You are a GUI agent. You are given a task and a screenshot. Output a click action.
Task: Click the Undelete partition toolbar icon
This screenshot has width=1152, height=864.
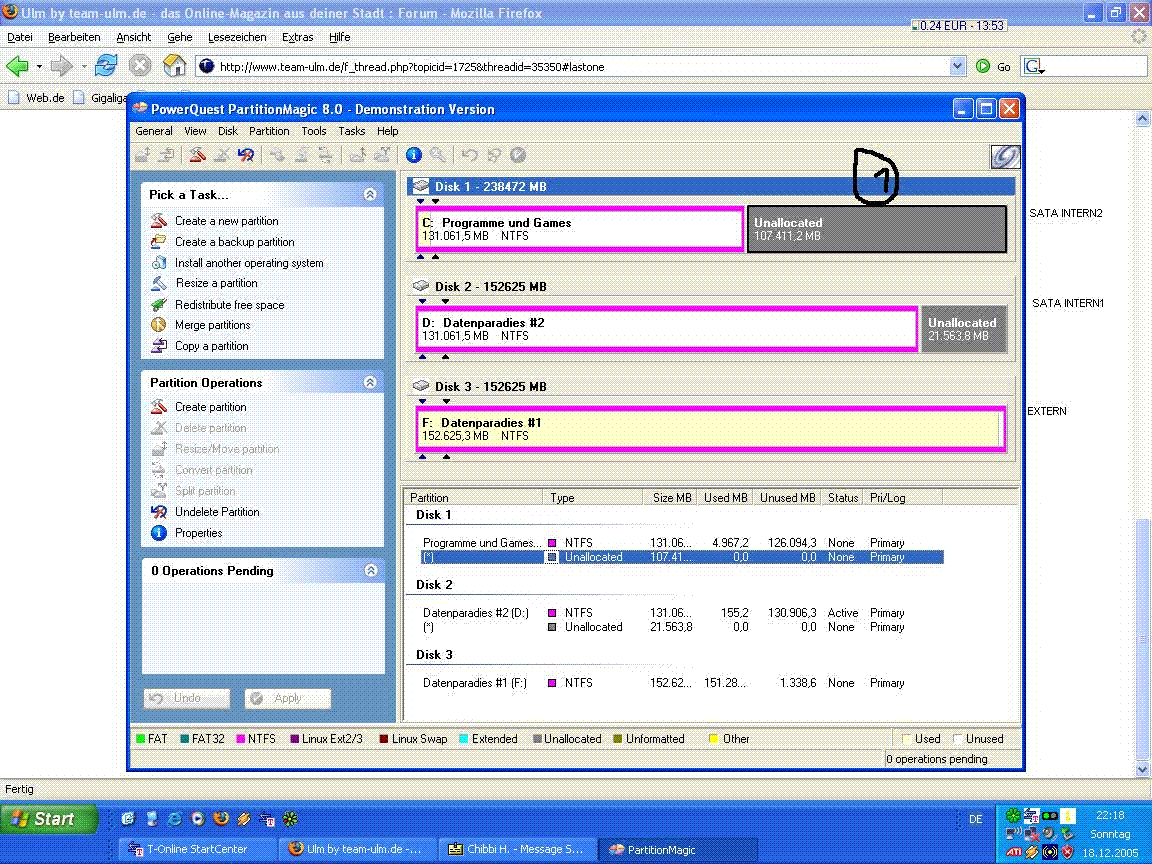[x=246, y=154]
